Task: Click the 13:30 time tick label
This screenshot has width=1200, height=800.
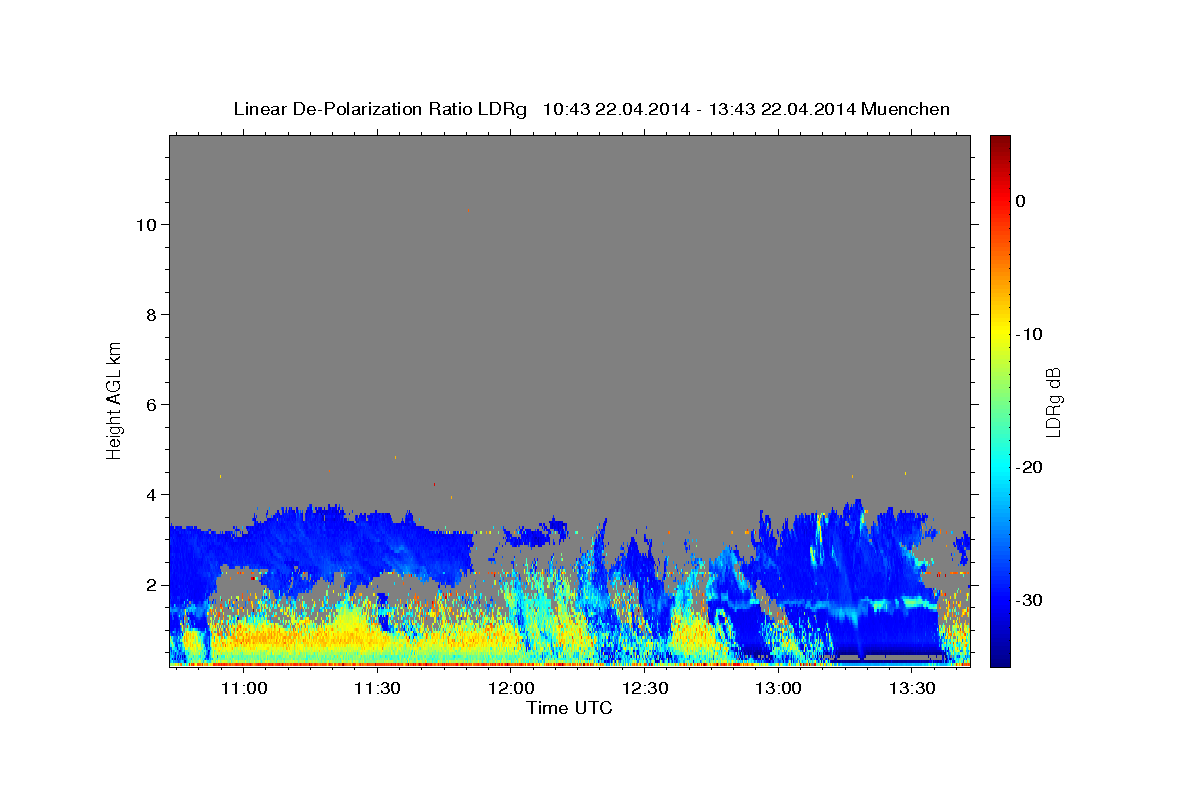Action: [x=912, y=688]
